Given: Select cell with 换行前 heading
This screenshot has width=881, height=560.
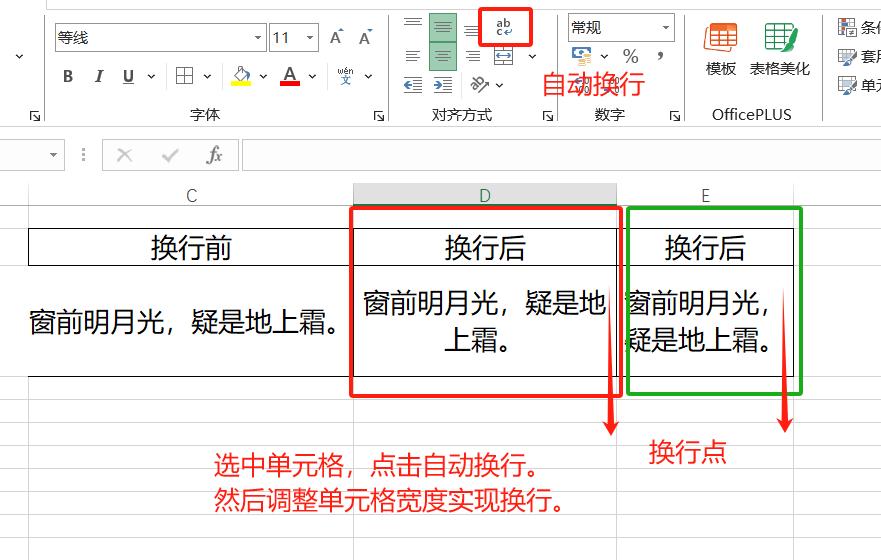Looking at the screenshot, I should click(x=191, y=247).
